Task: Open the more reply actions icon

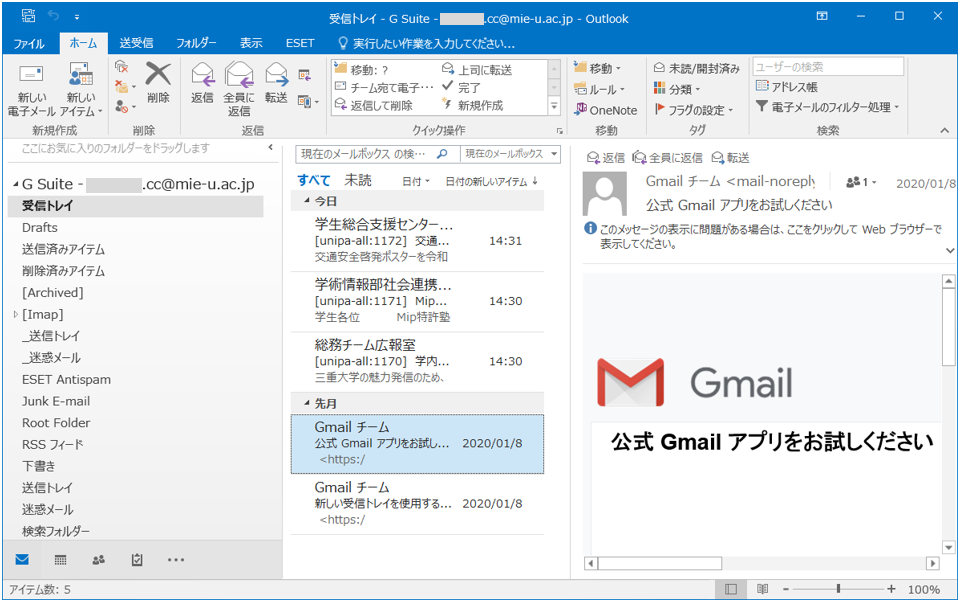Action: [308, 101]
